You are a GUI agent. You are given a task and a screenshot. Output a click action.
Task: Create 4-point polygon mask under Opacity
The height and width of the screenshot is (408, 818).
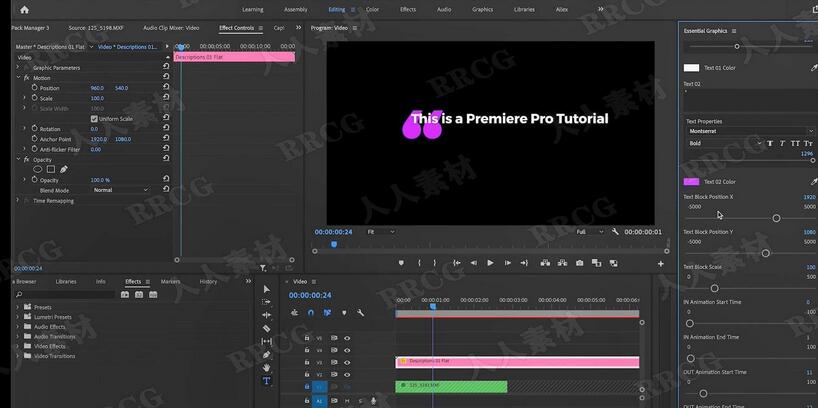(51, 169)
